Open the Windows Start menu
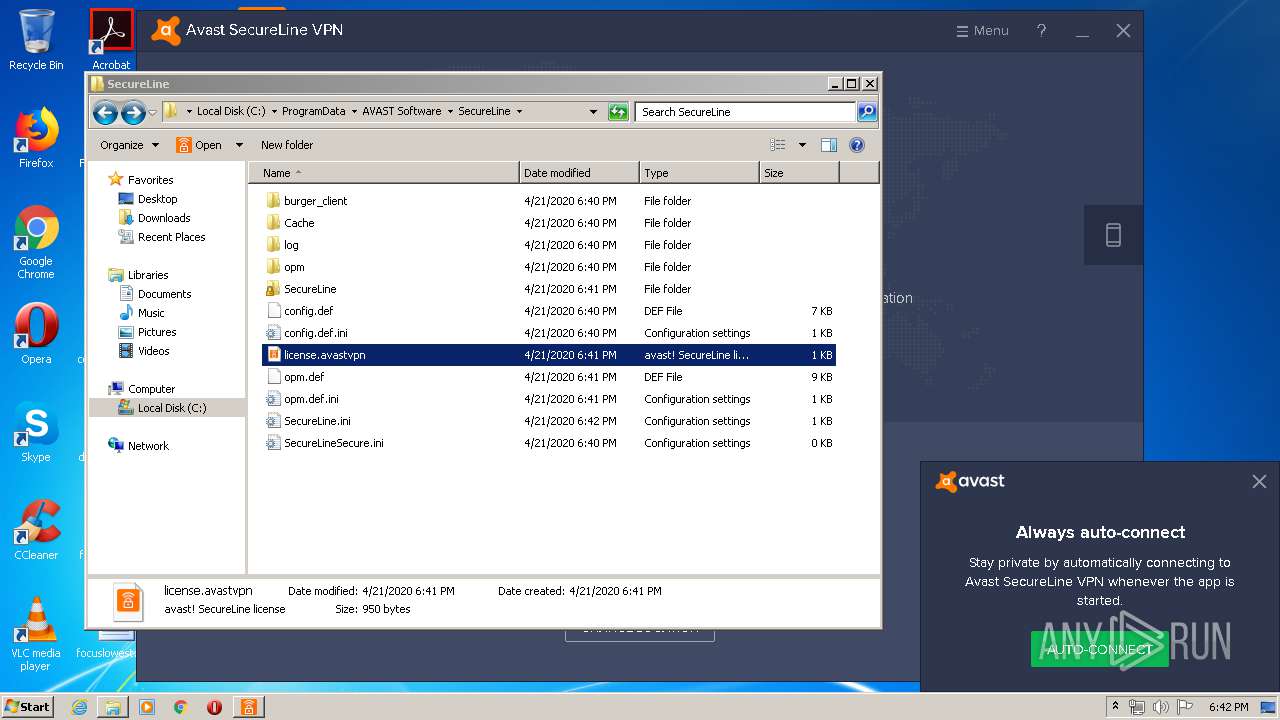Viewport: 1280px width, 720px height. click(27, 707)
